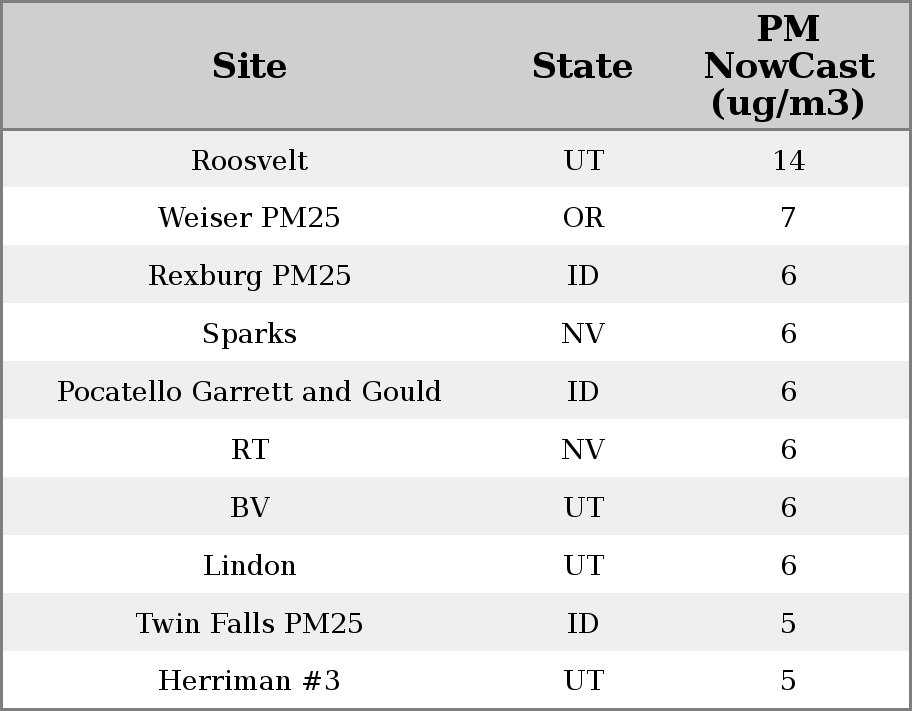Select the value 5 in Herriman #3 row
Viewport: 912px width, 711px height.
[788, 681]
